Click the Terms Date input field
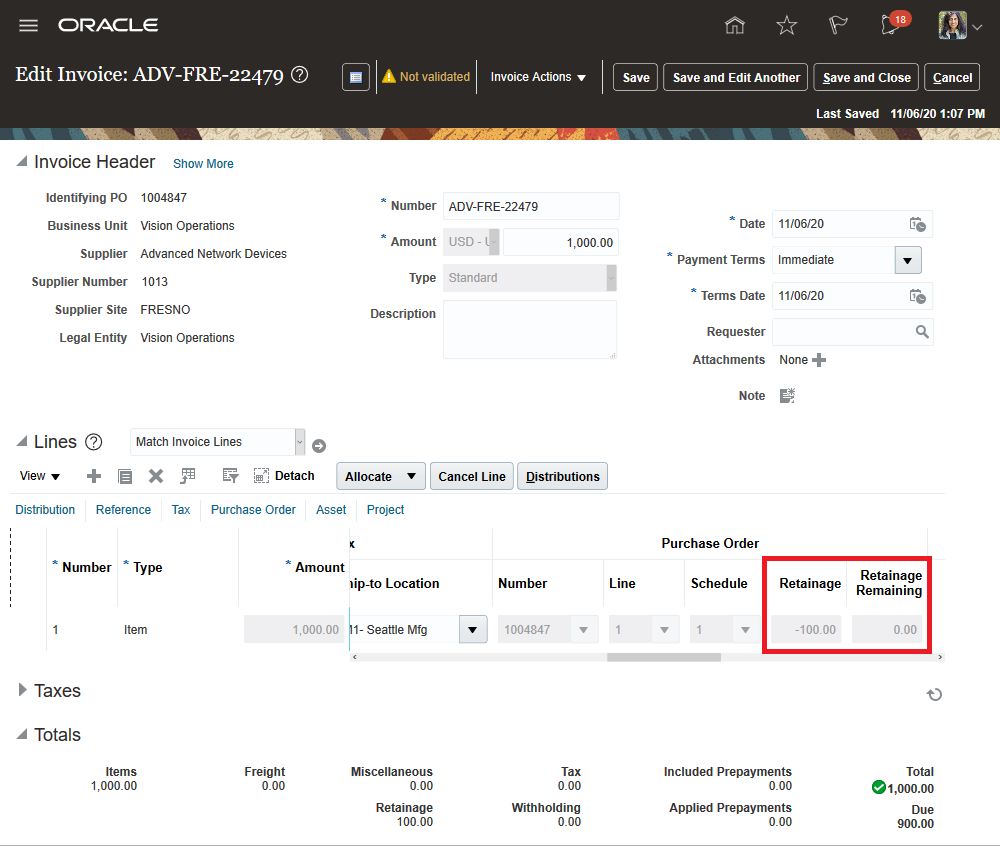 click(839, 296)
